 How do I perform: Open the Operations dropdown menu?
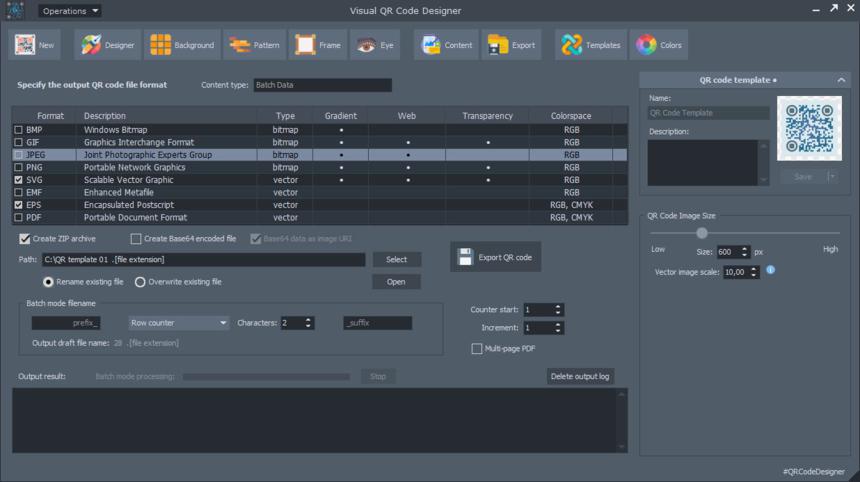point(70,11)
